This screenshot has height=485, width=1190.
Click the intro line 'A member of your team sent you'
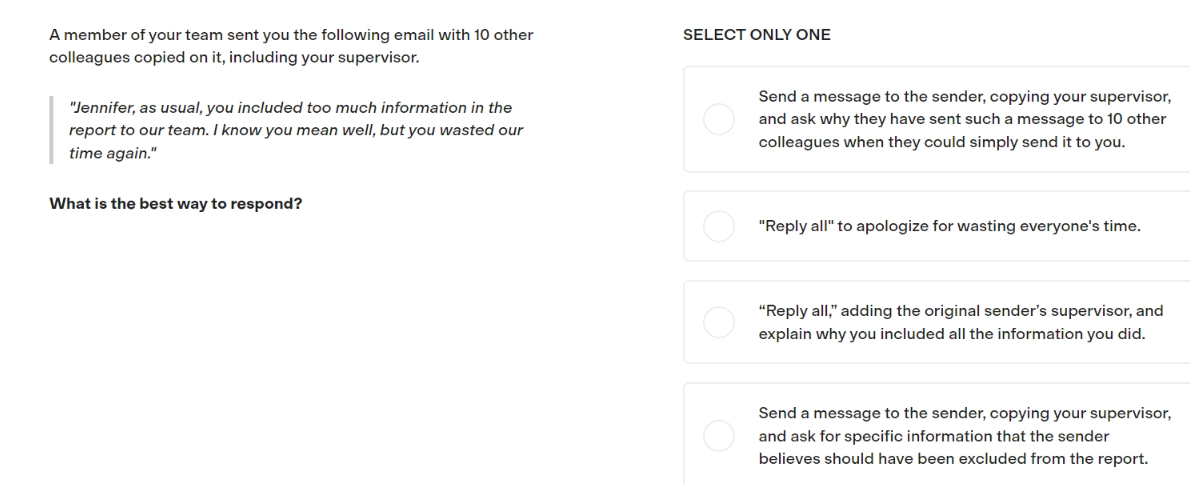tap(291, 35)
